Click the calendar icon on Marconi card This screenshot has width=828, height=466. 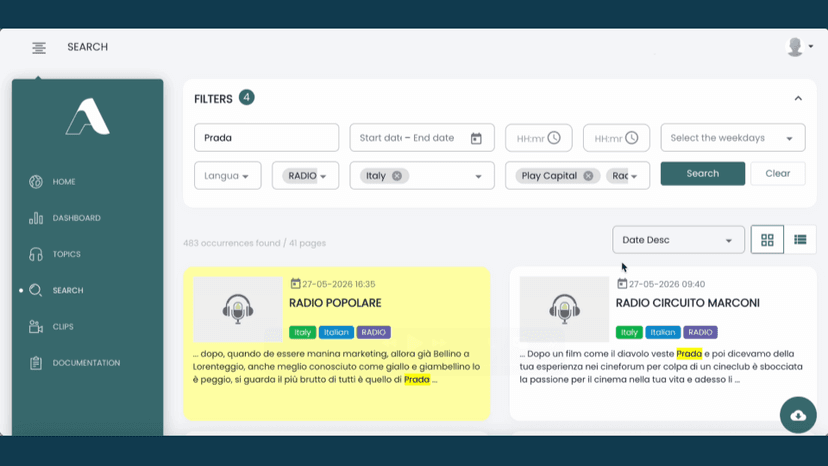(622, 284)
